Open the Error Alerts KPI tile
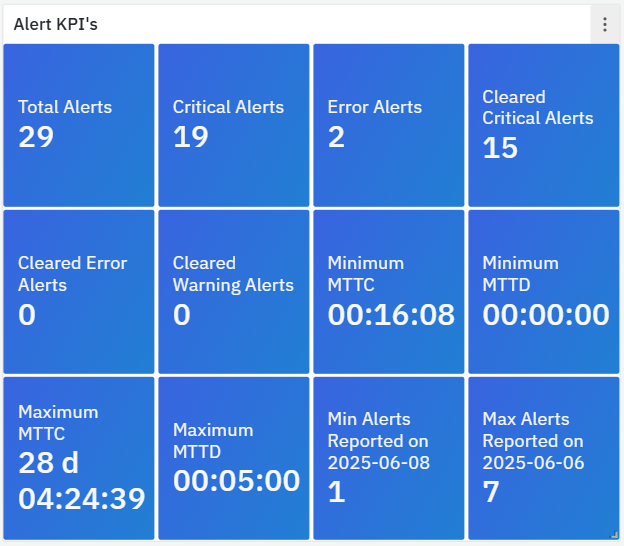Image resolution: width=624 pixels, height=546 pixels. coord(389,125)
